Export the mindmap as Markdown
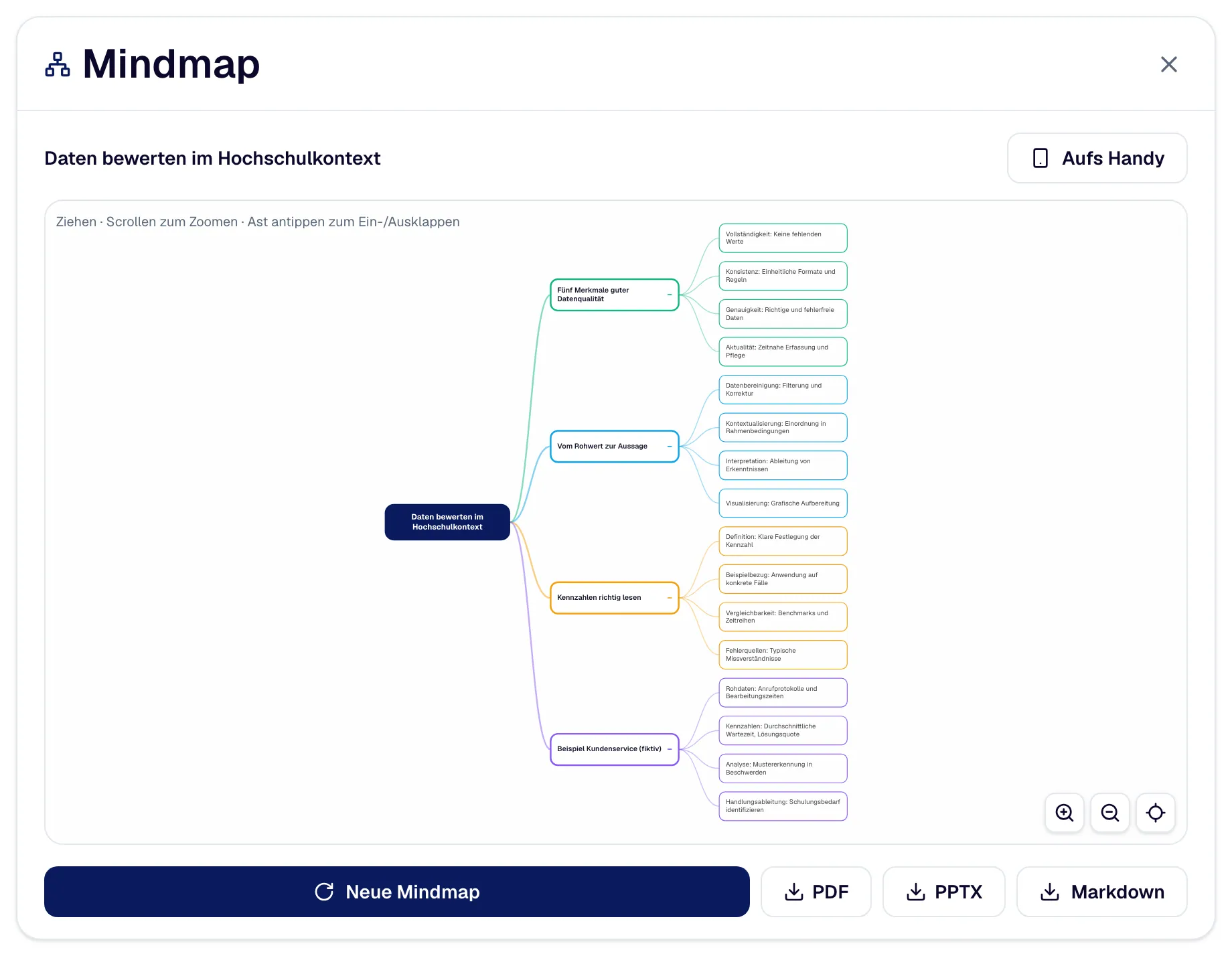The image size is (1232, 956). point(1102,892)
